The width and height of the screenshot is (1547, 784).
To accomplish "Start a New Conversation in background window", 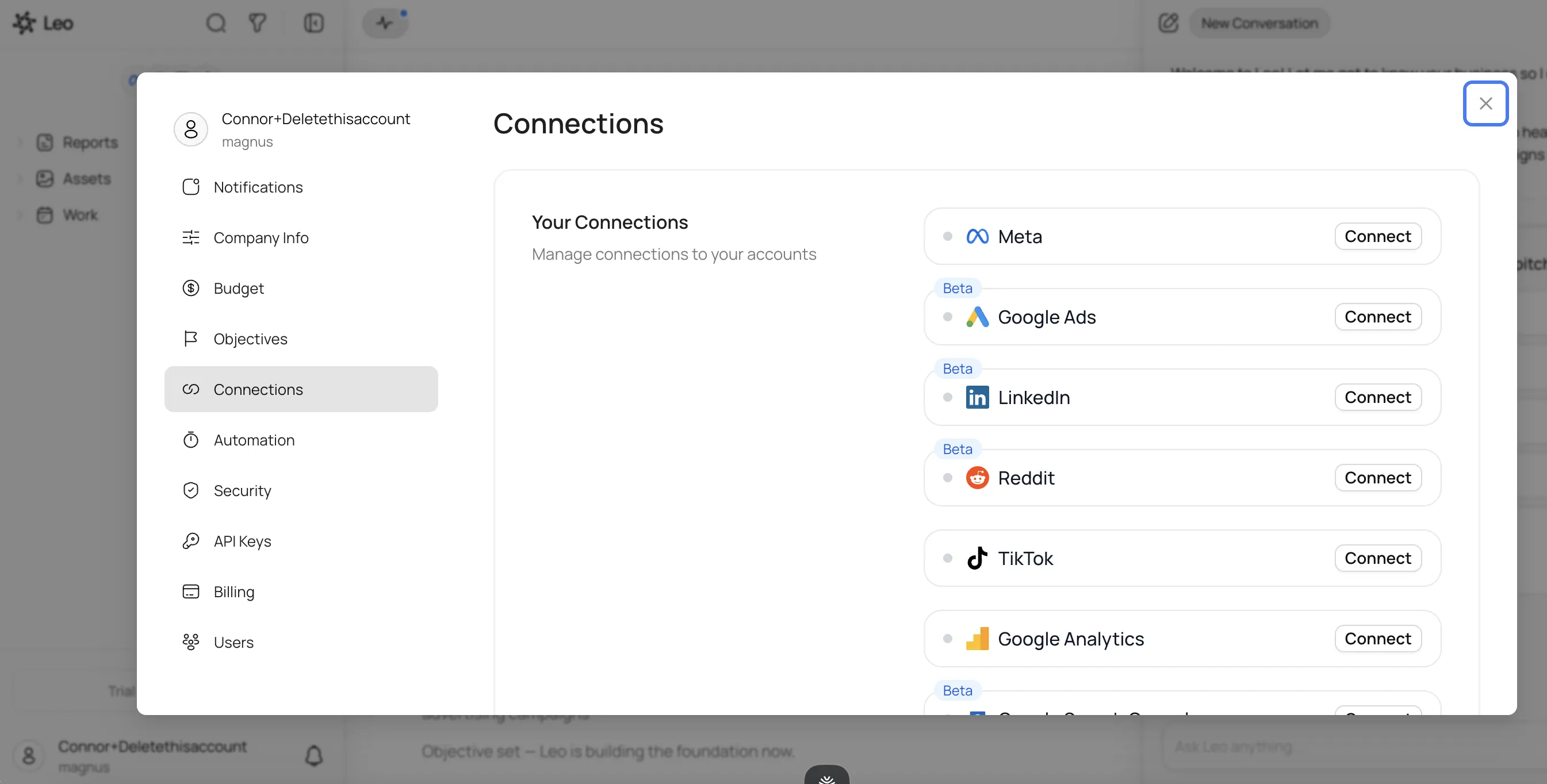I will (x=1259, y=24).
